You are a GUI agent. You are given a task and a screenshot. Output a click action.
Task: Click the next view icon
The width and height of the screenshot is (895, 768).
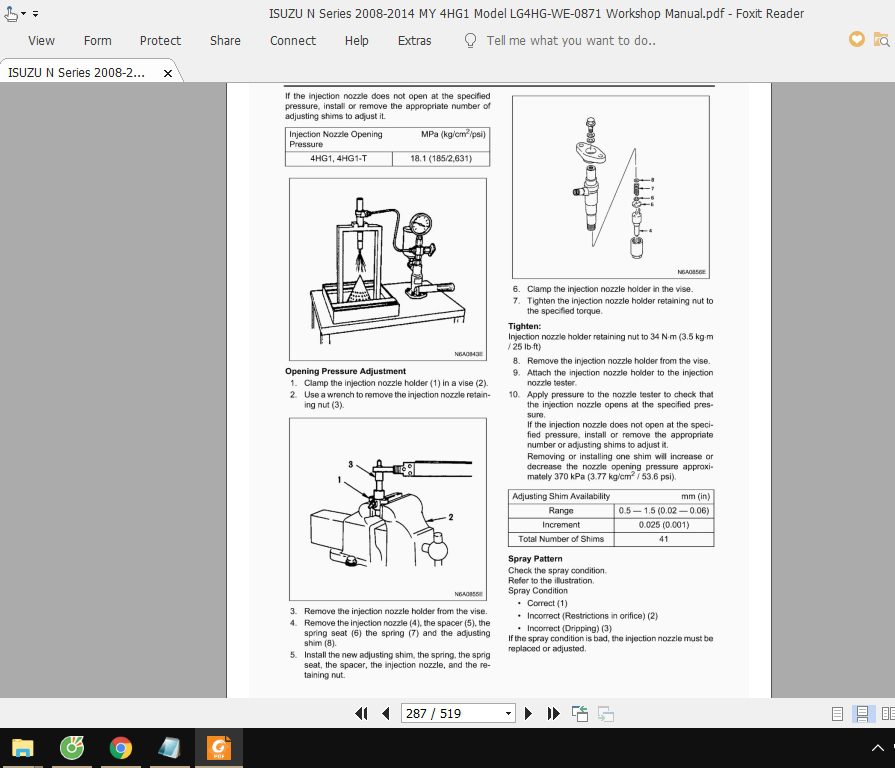click(x=606, y=713)
